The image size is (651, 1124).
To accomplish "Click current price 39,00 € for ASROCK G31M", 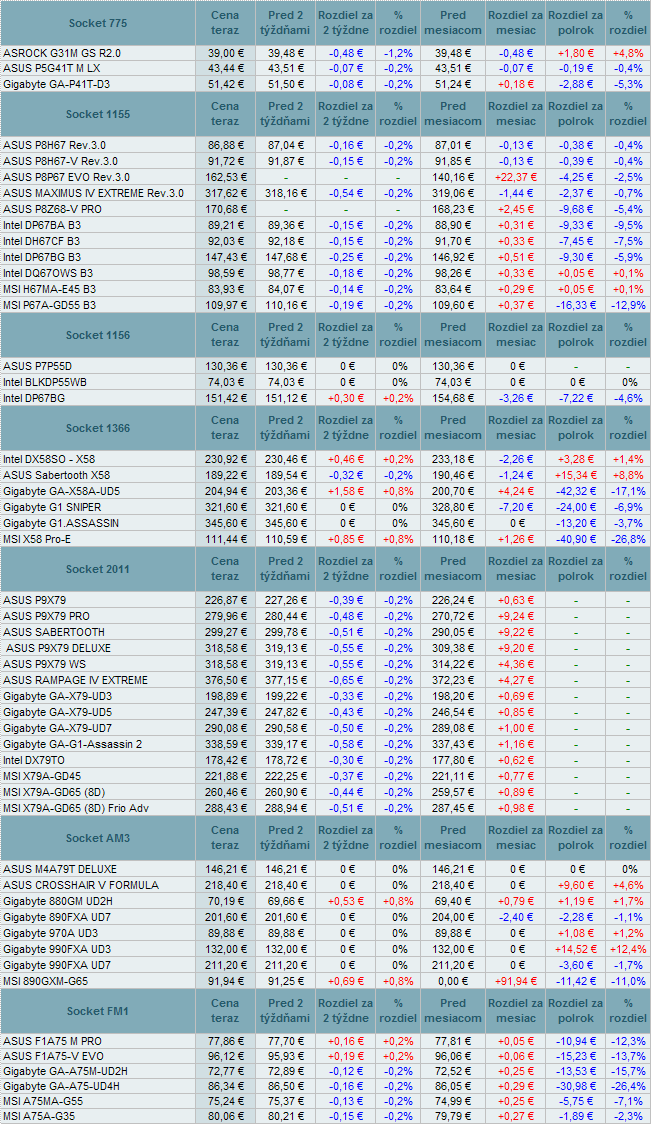I will [225, 53].
